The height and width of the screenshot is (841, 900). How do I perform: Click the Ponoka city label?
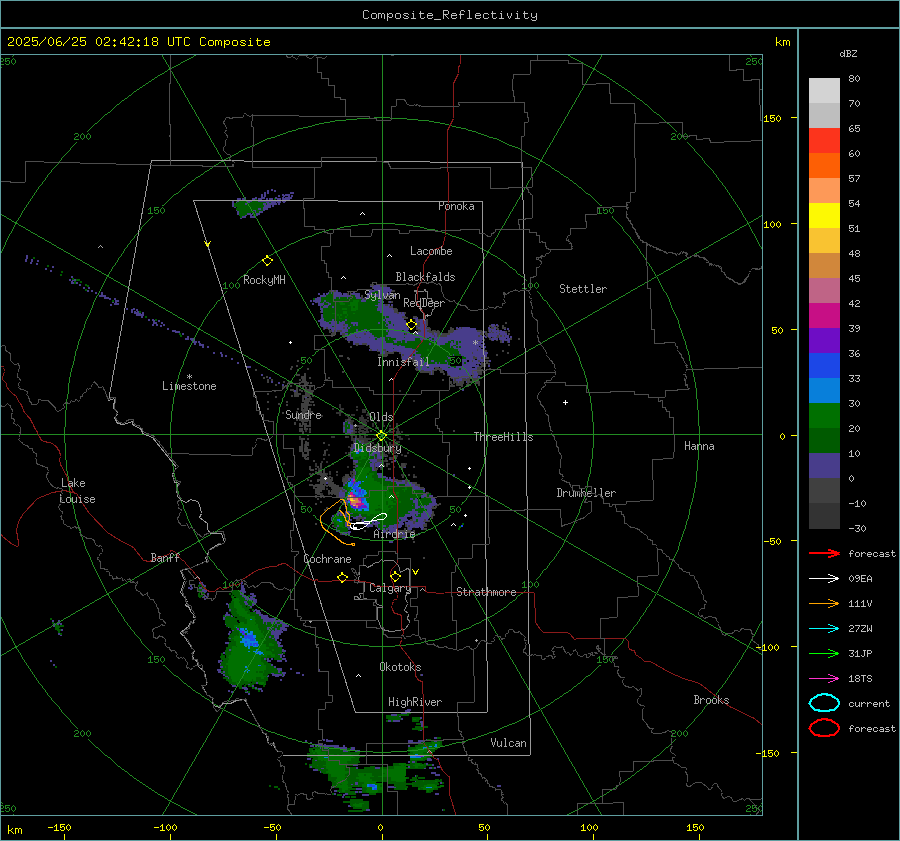pyautogui.click(x=456, y=206)
